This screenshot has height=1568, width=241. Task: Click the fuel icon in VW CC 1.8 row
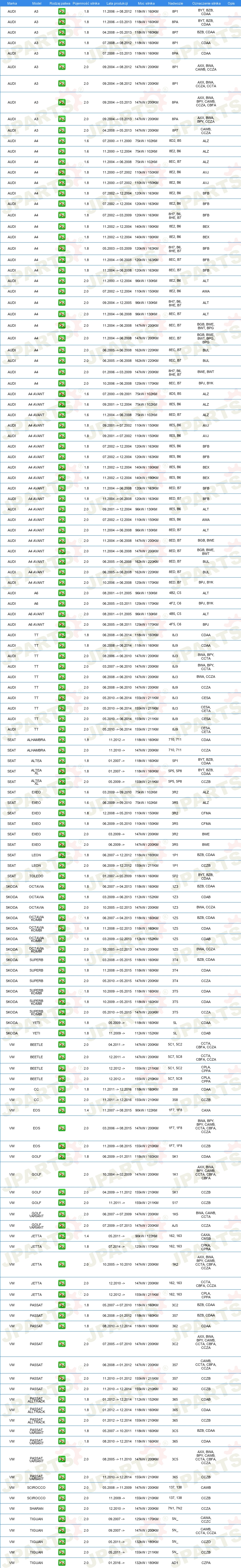tap(61, 1090)
